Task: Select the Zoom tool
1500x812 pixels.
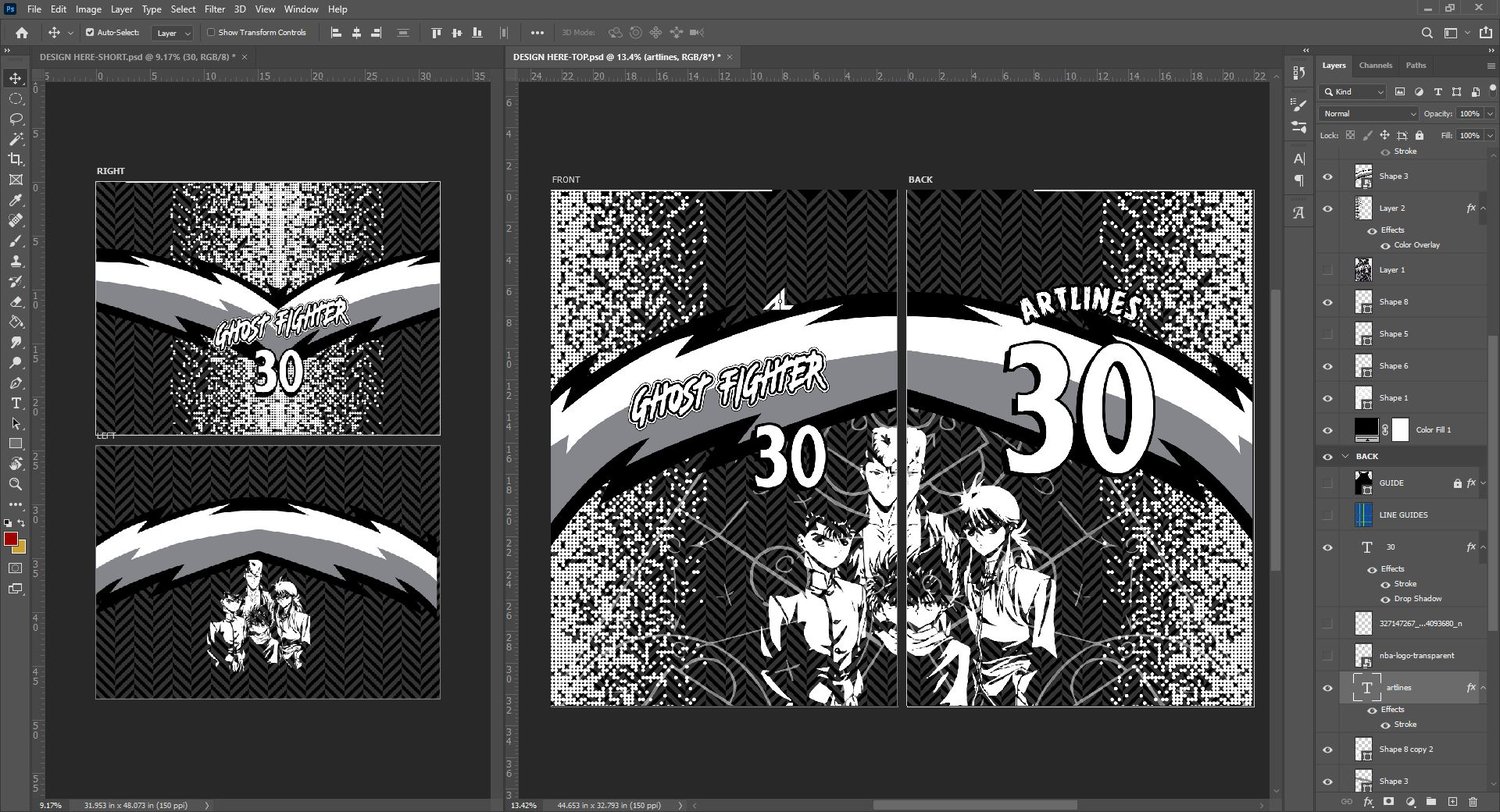Action: (x=15, y=484)
